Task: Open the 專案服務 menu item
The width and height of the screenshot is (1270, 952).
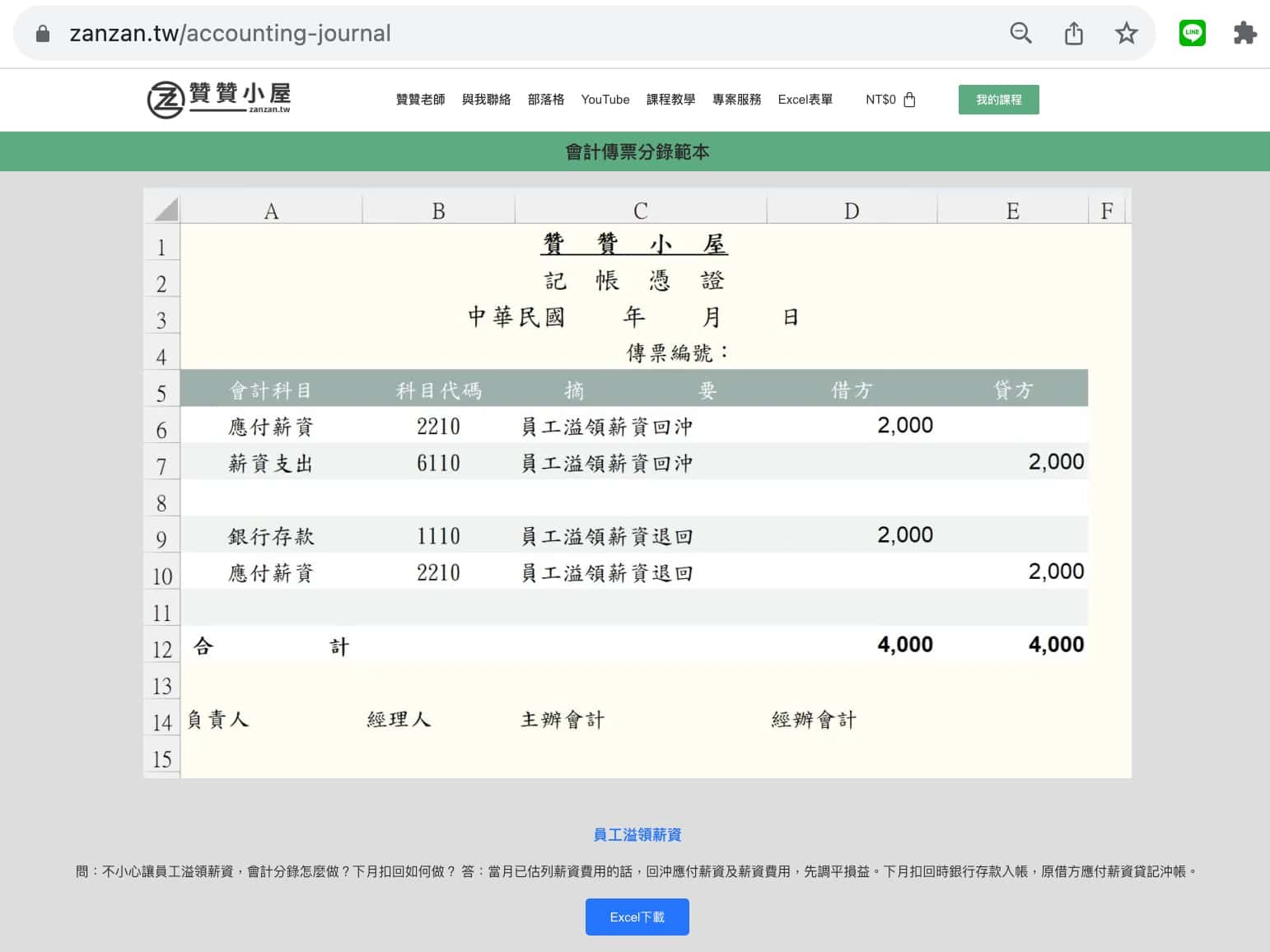Action: (x=736, y=100)
